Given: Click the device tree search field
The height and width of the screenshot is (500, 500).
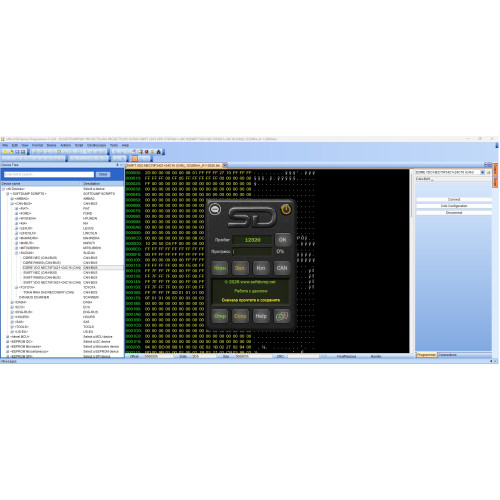Looking at the screenshot, I should point(49,174).
